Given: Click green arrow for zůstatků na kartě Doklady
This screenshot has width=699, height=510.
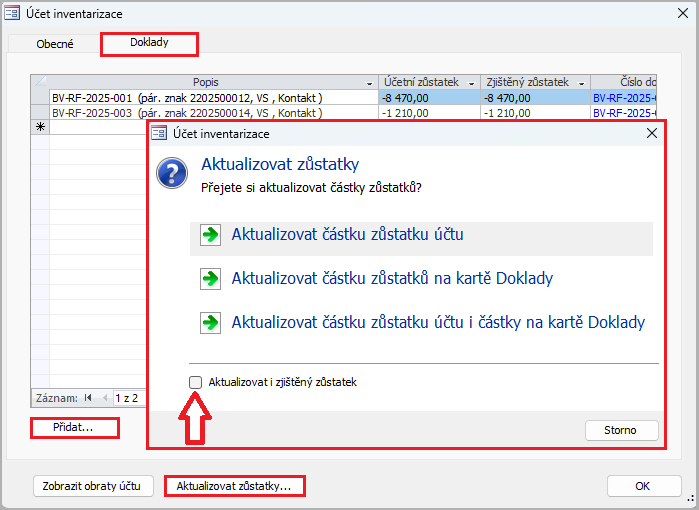Looking at the screenshot, I should click(x=210, y=278).
